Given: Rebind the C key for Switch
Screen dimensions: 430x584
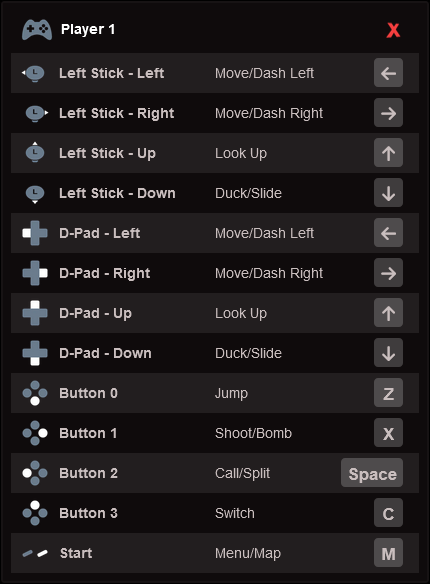Looking at the screenshot, I should click(x=388, y=513).
